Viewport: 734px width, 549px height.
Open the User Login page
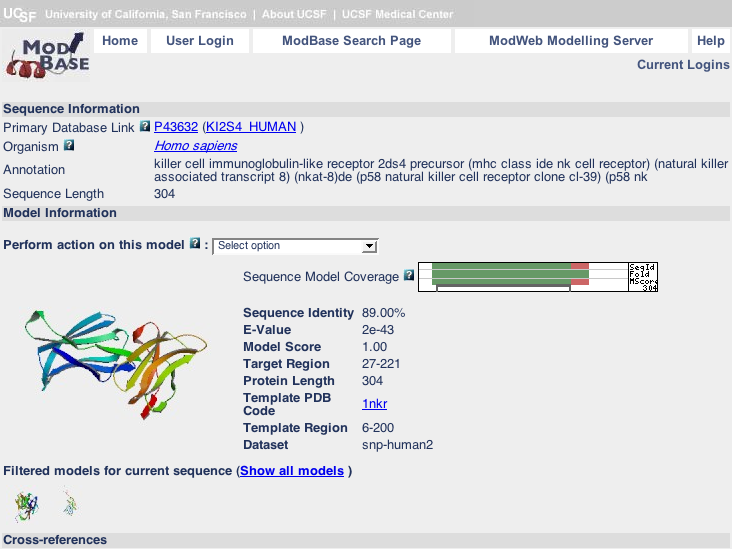click(x=199, y=41)
